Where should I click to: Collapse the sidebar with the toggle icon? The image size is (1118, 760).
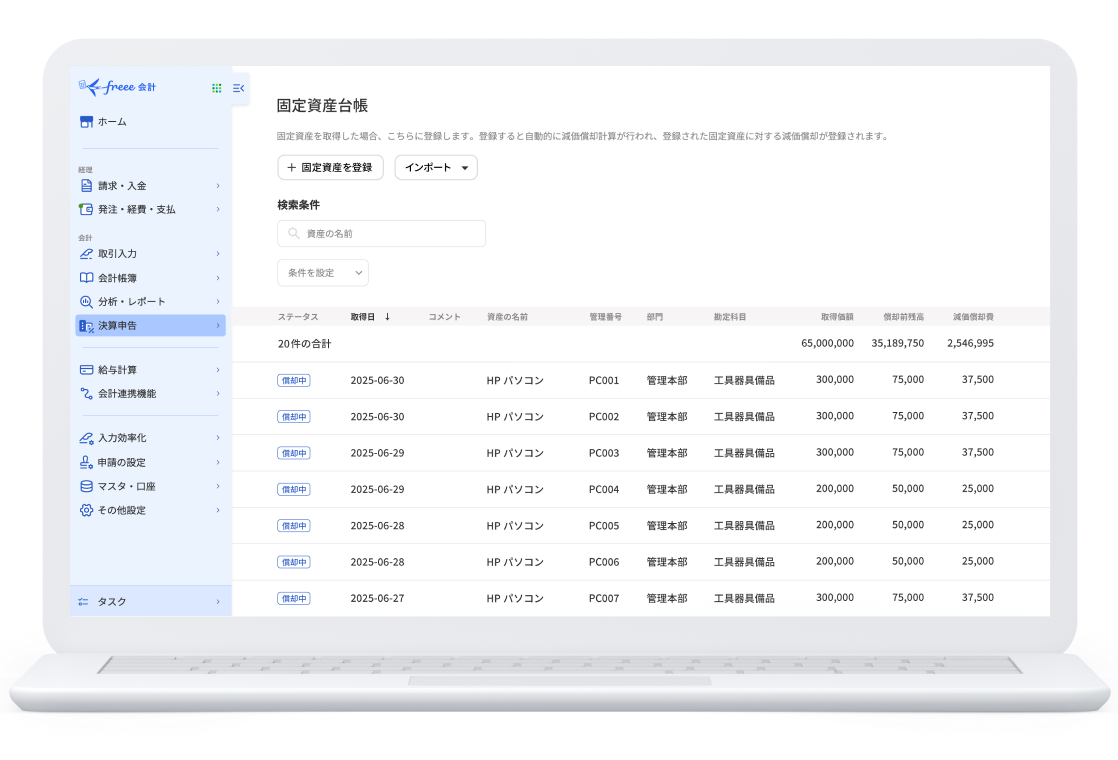click(x=239, y=88)
